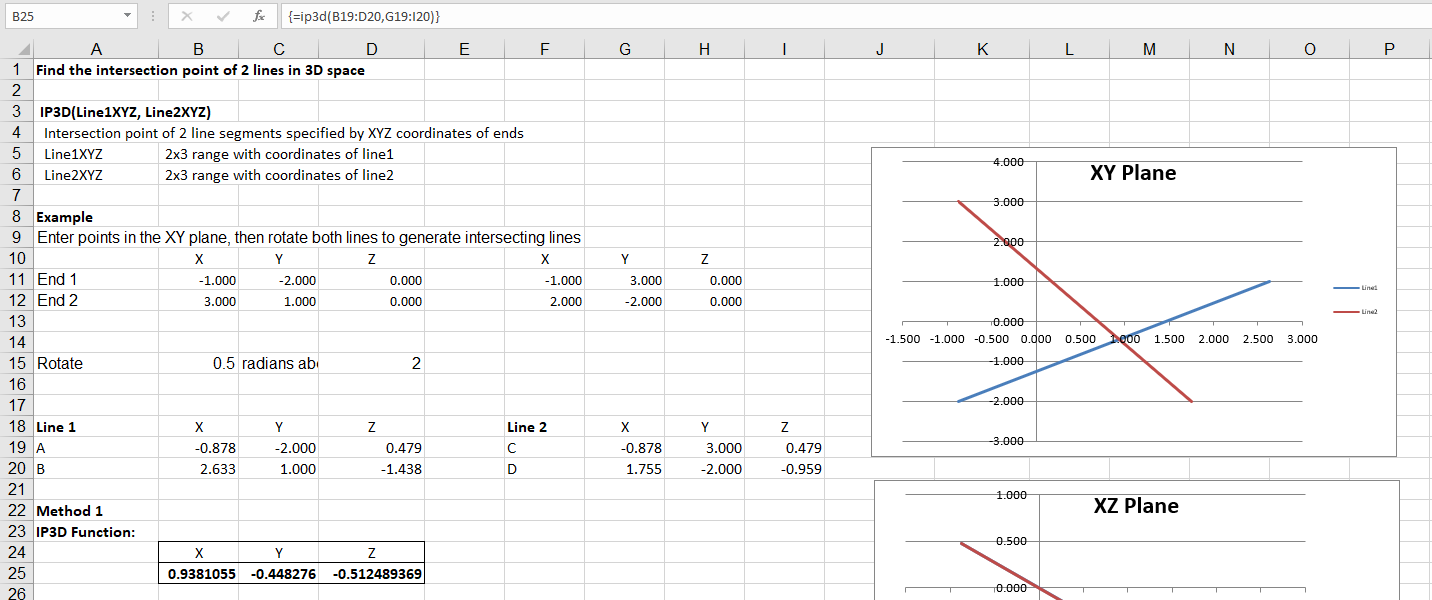Select column A header

(x=96, y=50)
